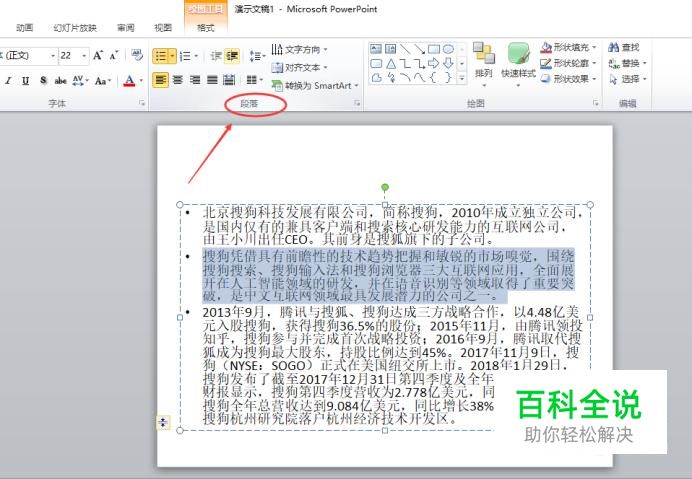The width and height of the screenshot is (692, 479).
Task: Decrease the font size with the shrink-font icon
Action: 114,56
